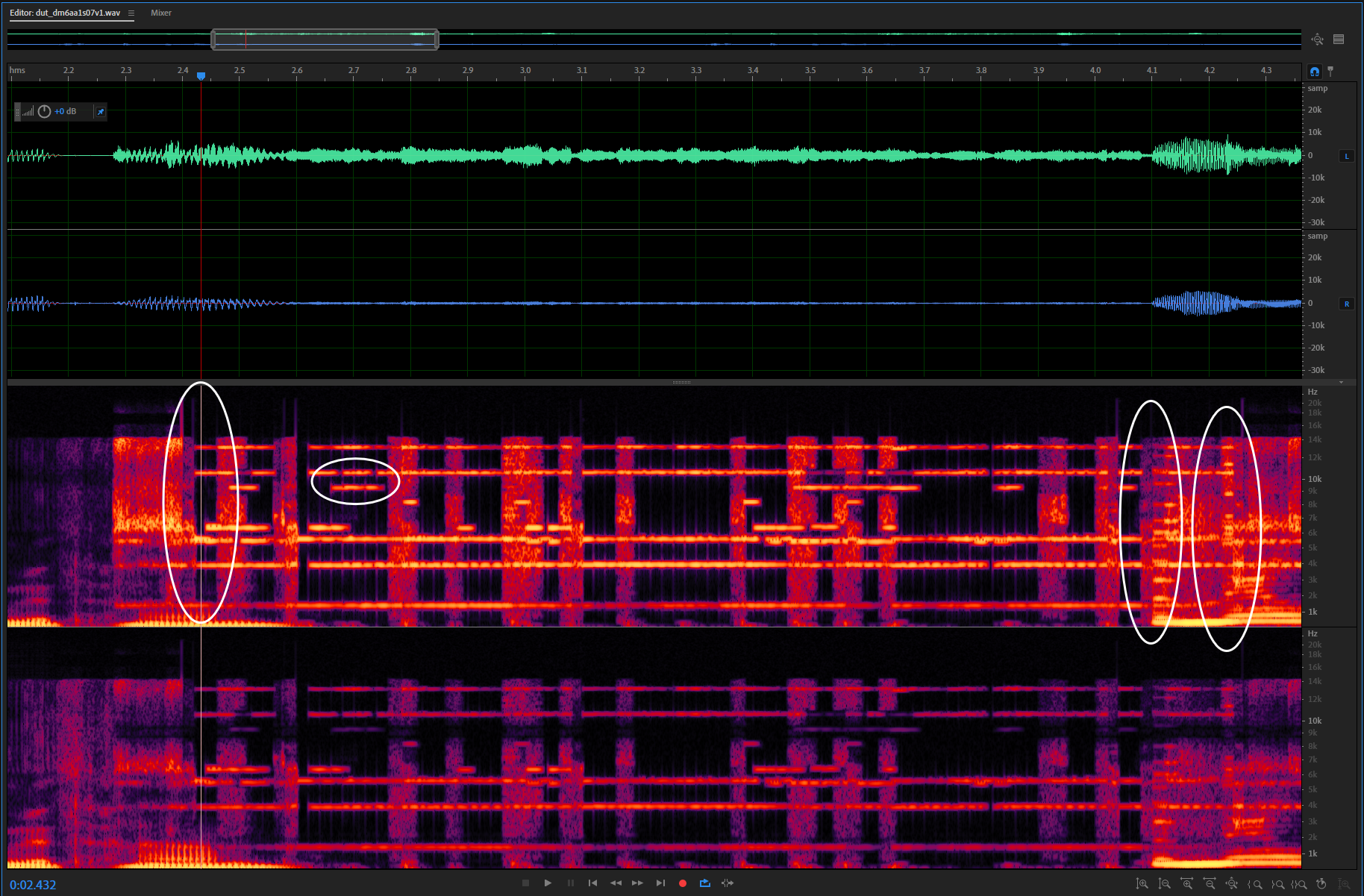
Task: Move playhead to previous marker
Action: point(592,883)
